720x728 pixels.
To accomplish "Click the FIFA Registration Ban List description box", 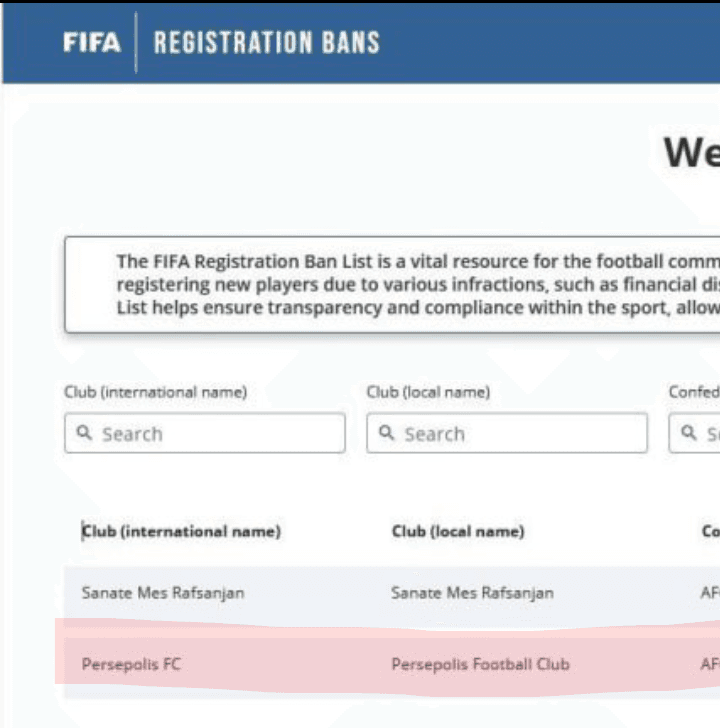I will click(x=393, y=285).
